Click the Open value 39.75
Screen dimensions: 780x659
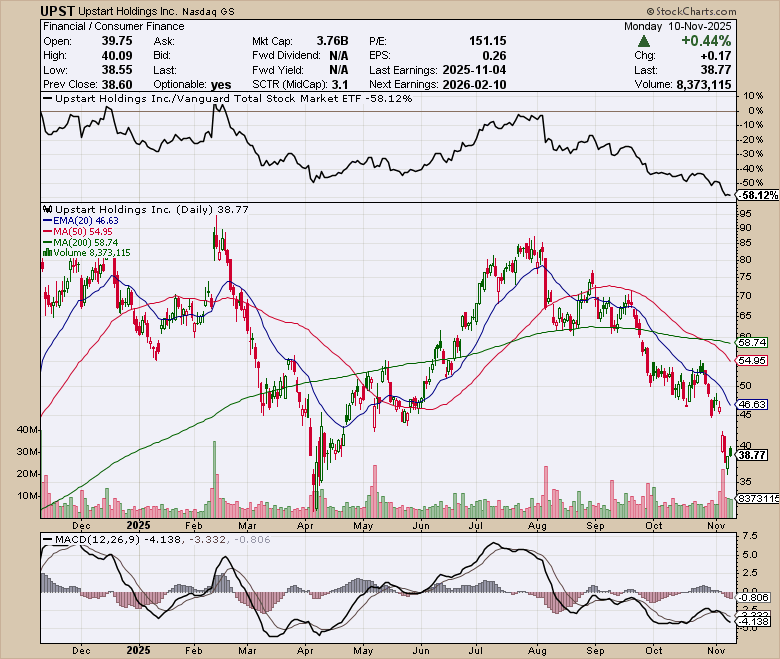point(117,41)
